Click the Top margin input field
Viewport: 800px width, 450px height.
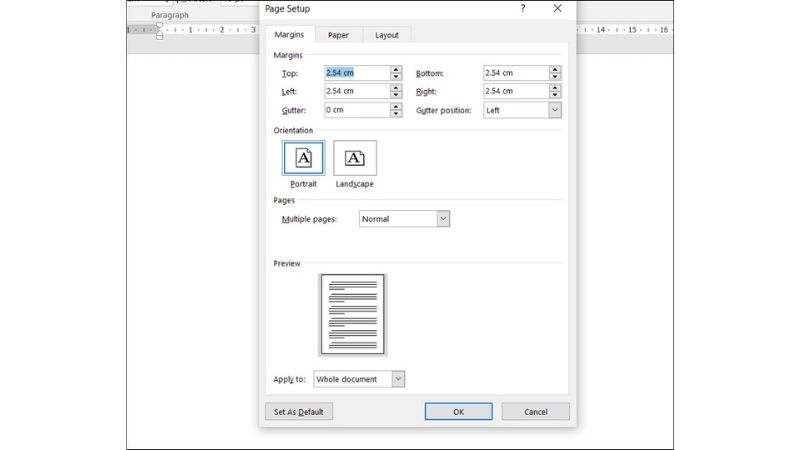358,73
